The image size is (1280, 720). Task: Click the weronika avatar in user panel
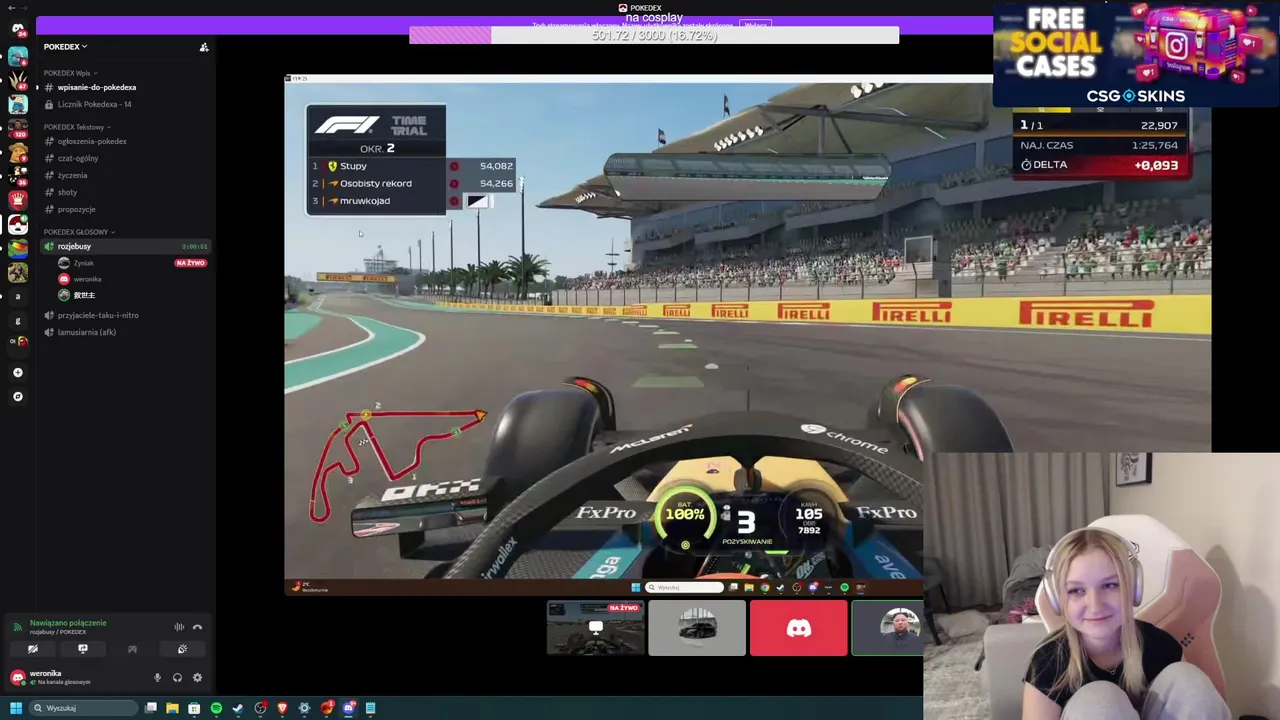(17, 678)
